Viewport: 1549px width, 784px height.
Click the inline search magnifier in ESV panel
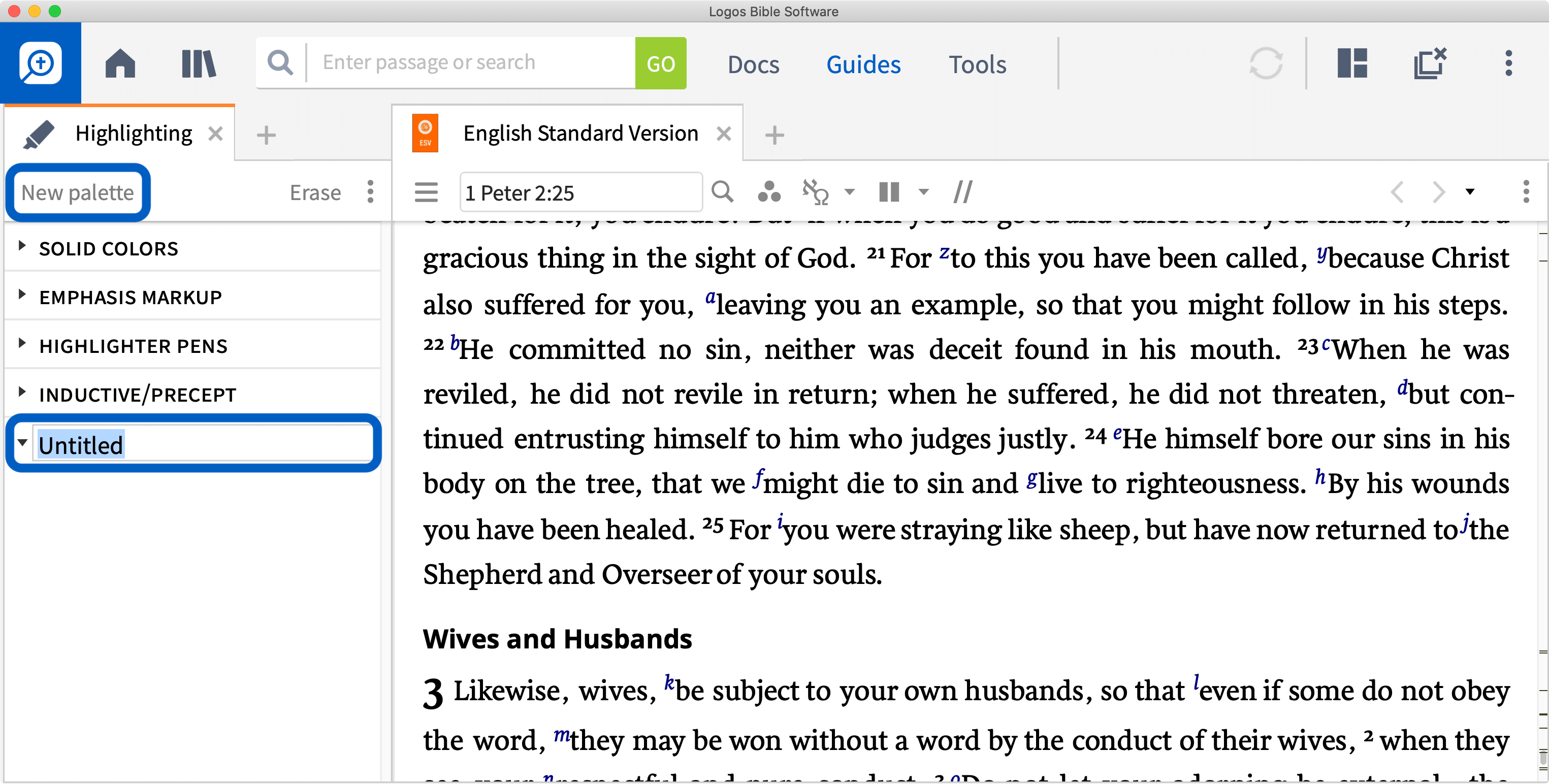[x=722, y=192]
